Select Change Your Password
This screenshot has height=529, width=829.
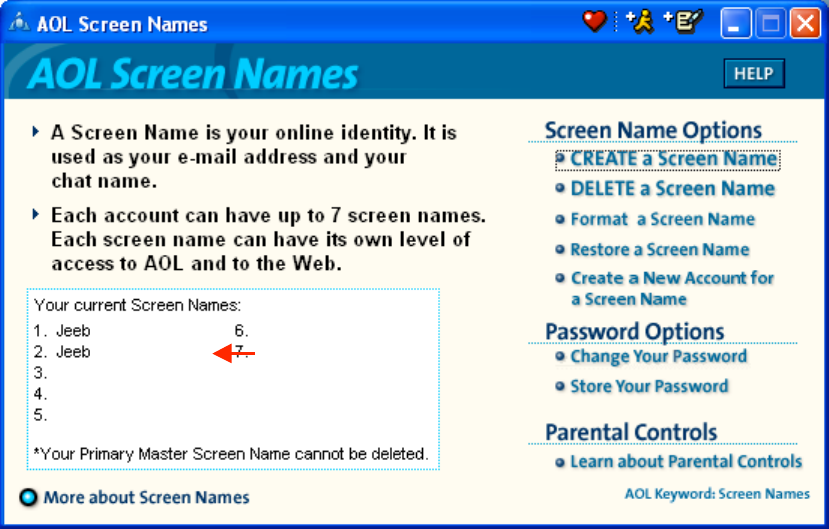coord(658,357)
